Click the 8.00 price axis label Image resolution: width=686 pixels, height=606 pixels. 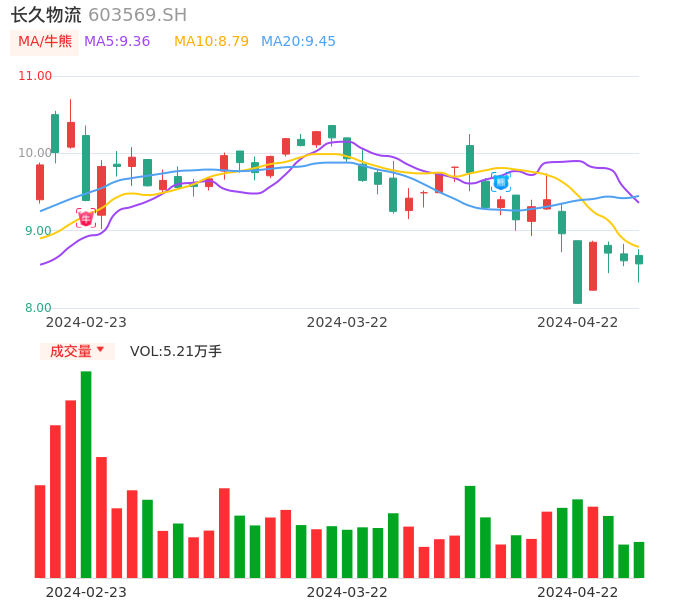point(38,308)
